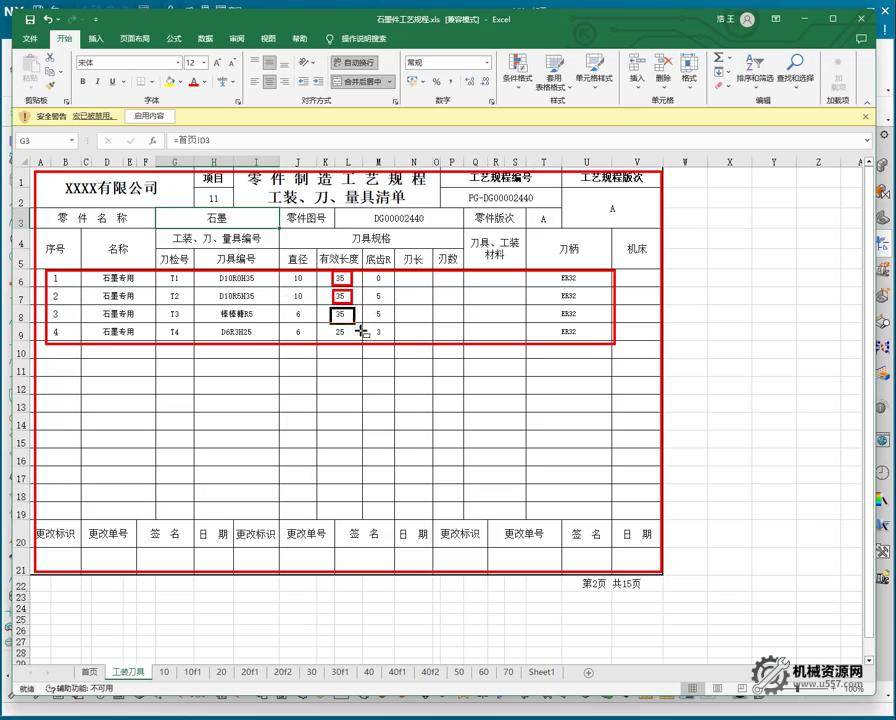This screenshot has height=720, width=896.
Task: Expand the number format combo box
Action: [x=487, y=62]
